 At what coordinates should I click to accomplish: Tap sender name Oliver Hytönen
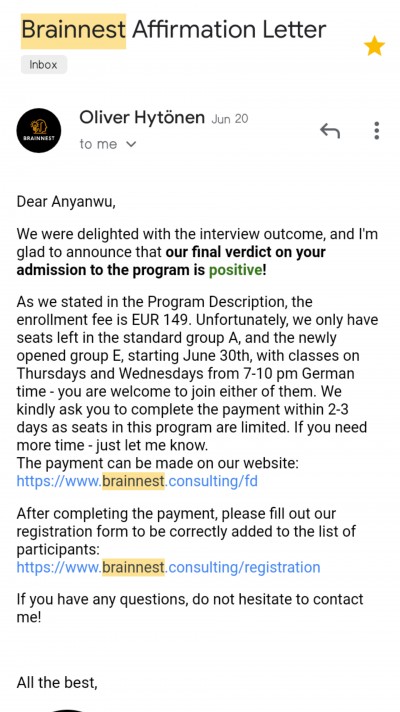(x=142, y=118)
